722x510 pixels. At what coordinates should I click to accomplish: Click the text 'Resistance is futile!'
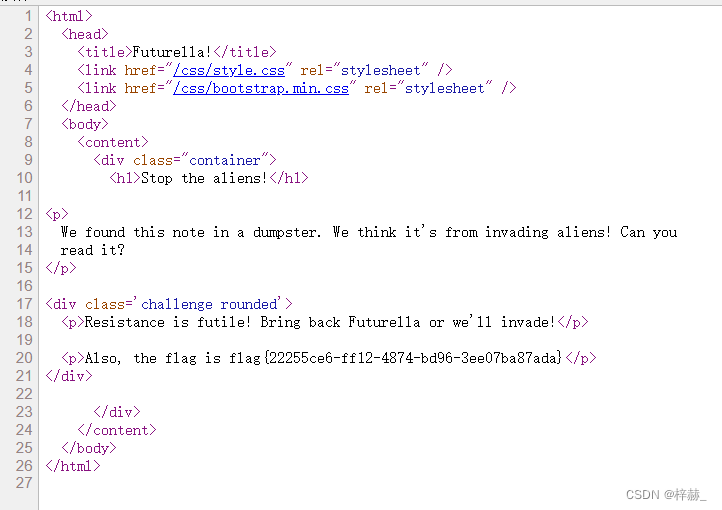[168, 322]
